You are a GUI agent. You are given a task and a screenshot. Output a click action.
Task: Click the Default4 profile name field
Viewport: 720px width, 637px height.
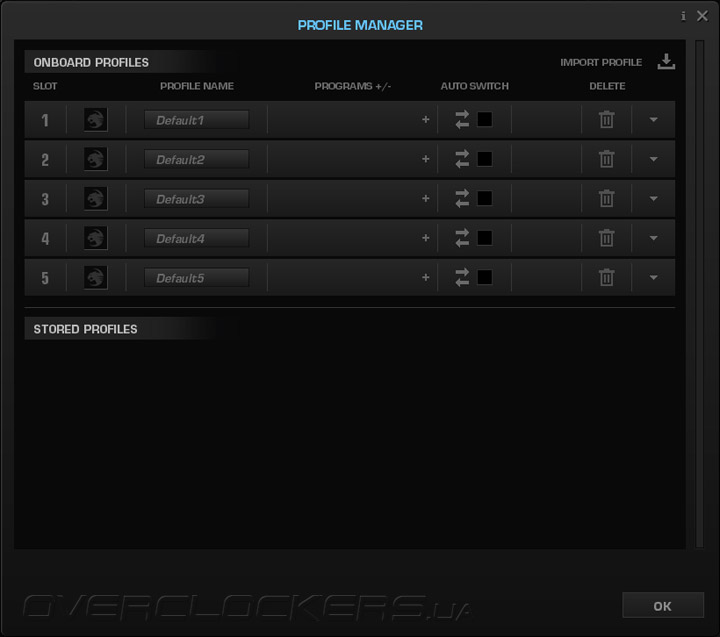click(197, 238)
